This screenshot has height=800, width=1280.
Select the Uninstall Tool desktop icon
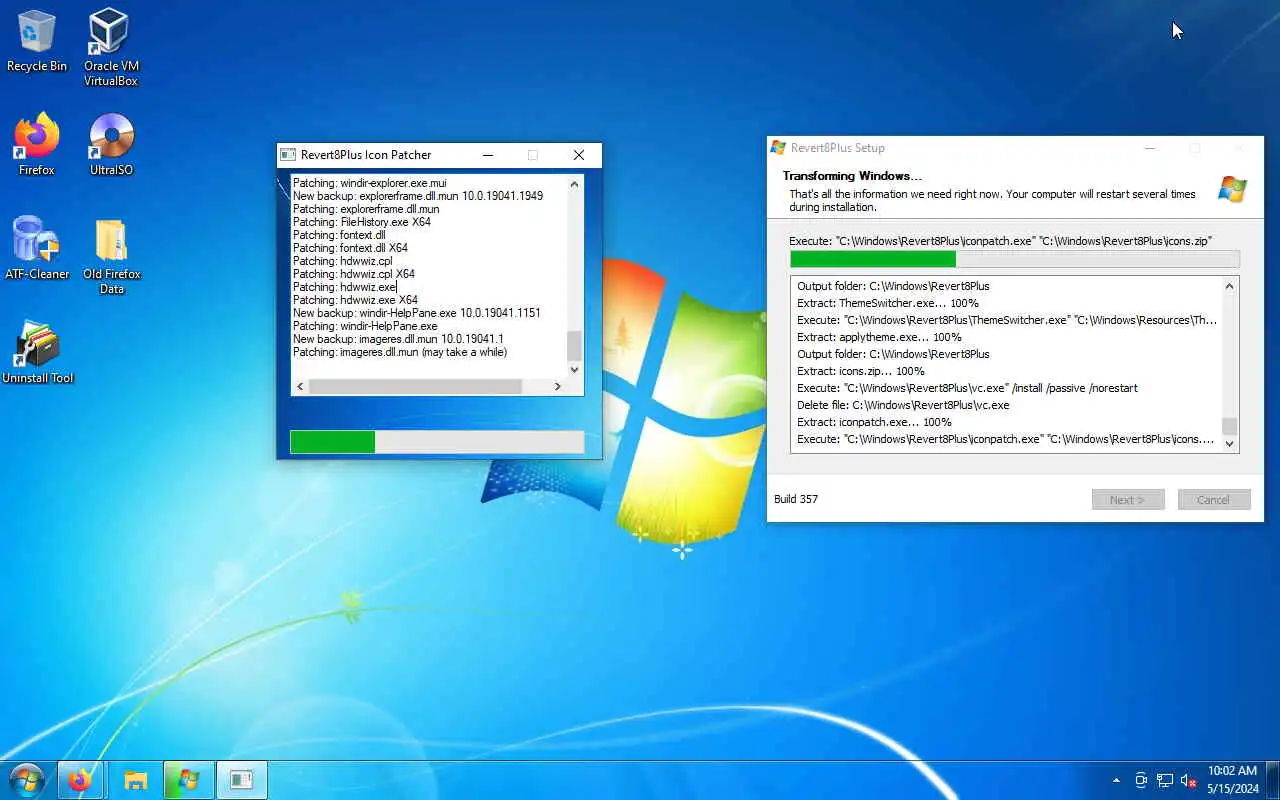click(37, 352)
